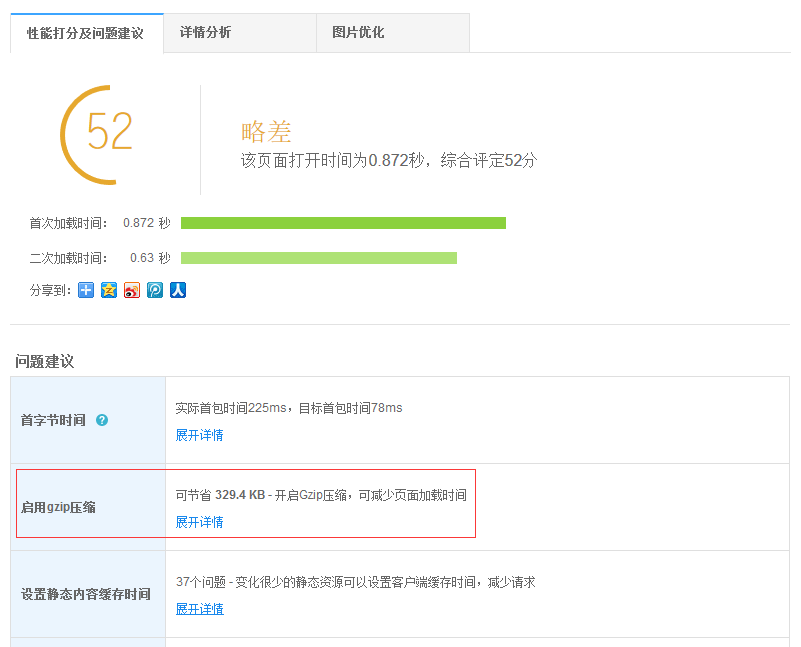
Task: Switch to the 图片优化 tab
Action: 358,33
